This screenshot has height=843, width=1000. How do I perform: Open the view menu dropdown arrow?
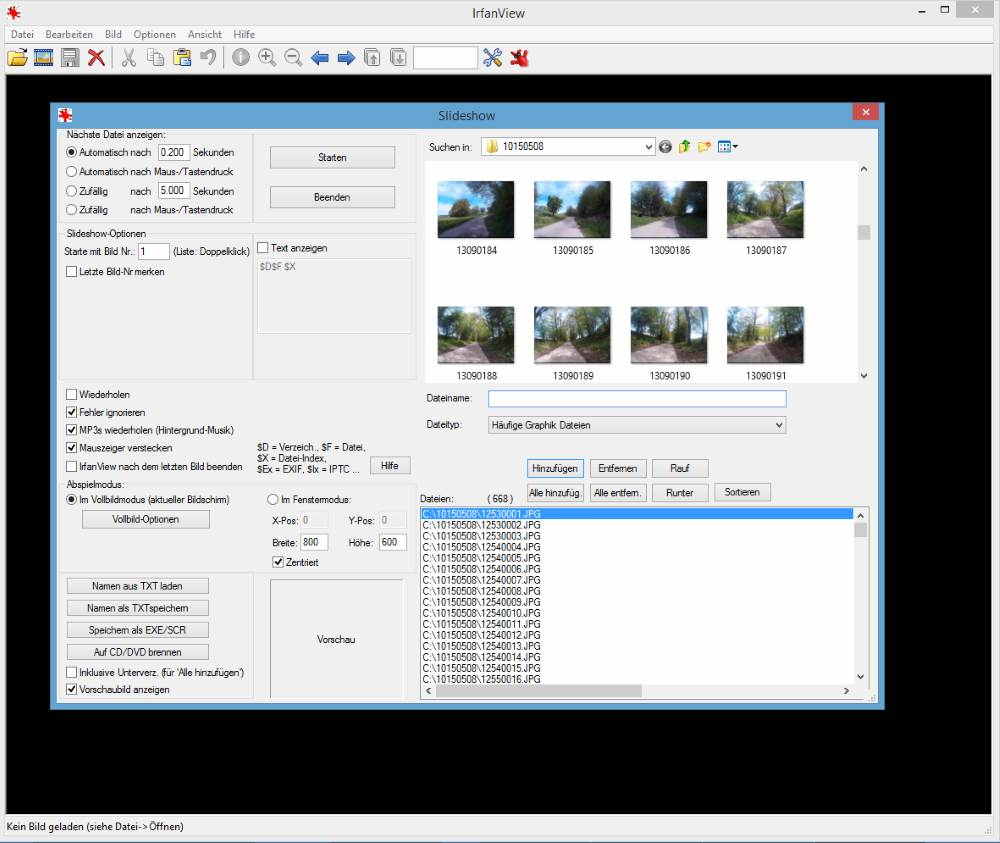(735, 147)
